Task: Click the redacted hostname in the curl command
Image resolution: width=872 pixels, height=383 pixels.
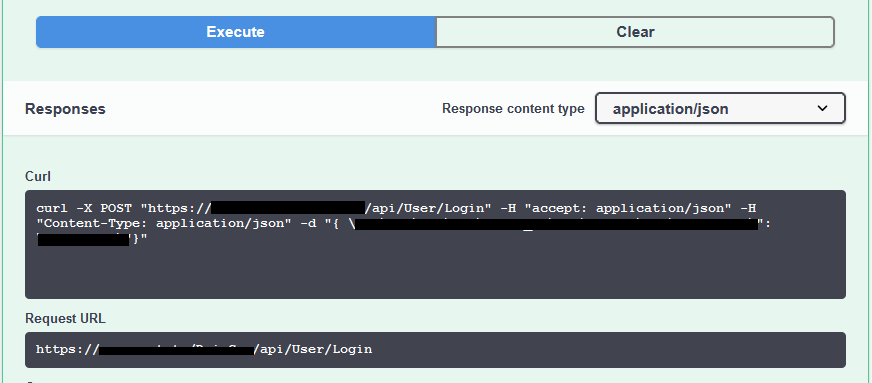Action: click(288, 208)
